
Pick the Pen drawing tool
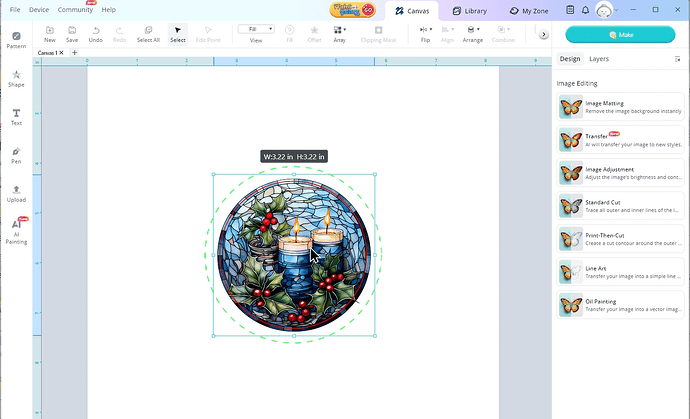pyautogui.click(x=16, y=153)
